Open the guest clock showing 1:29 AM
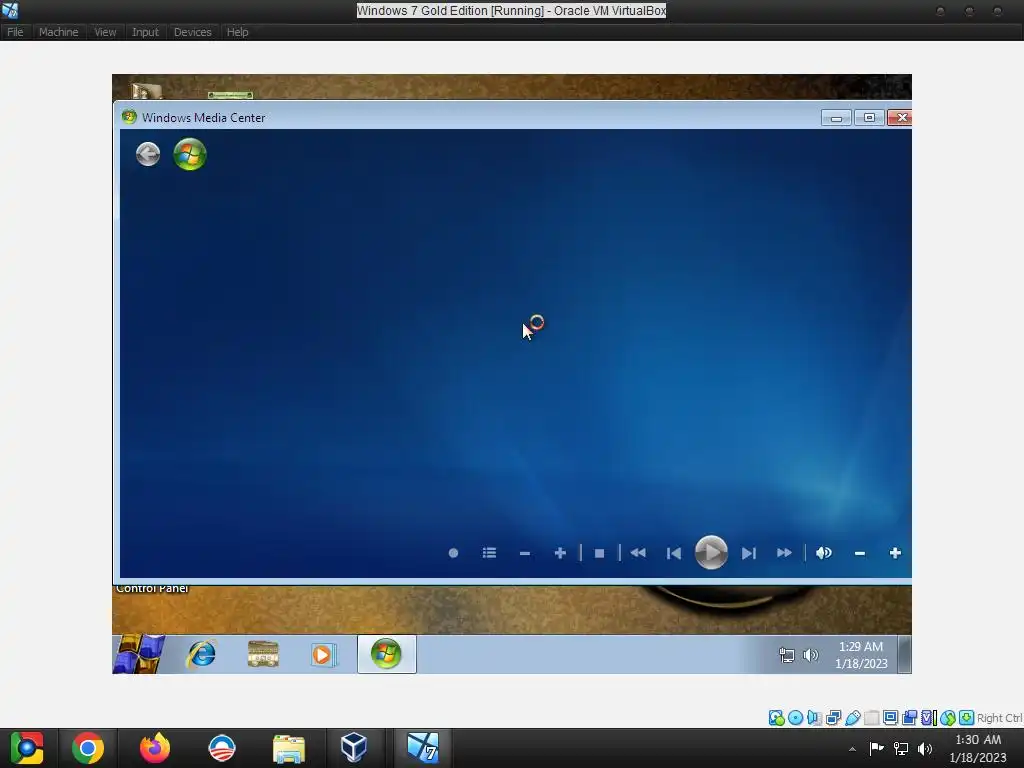Screen dimensions: 1024x768 (x=861, y=654)
